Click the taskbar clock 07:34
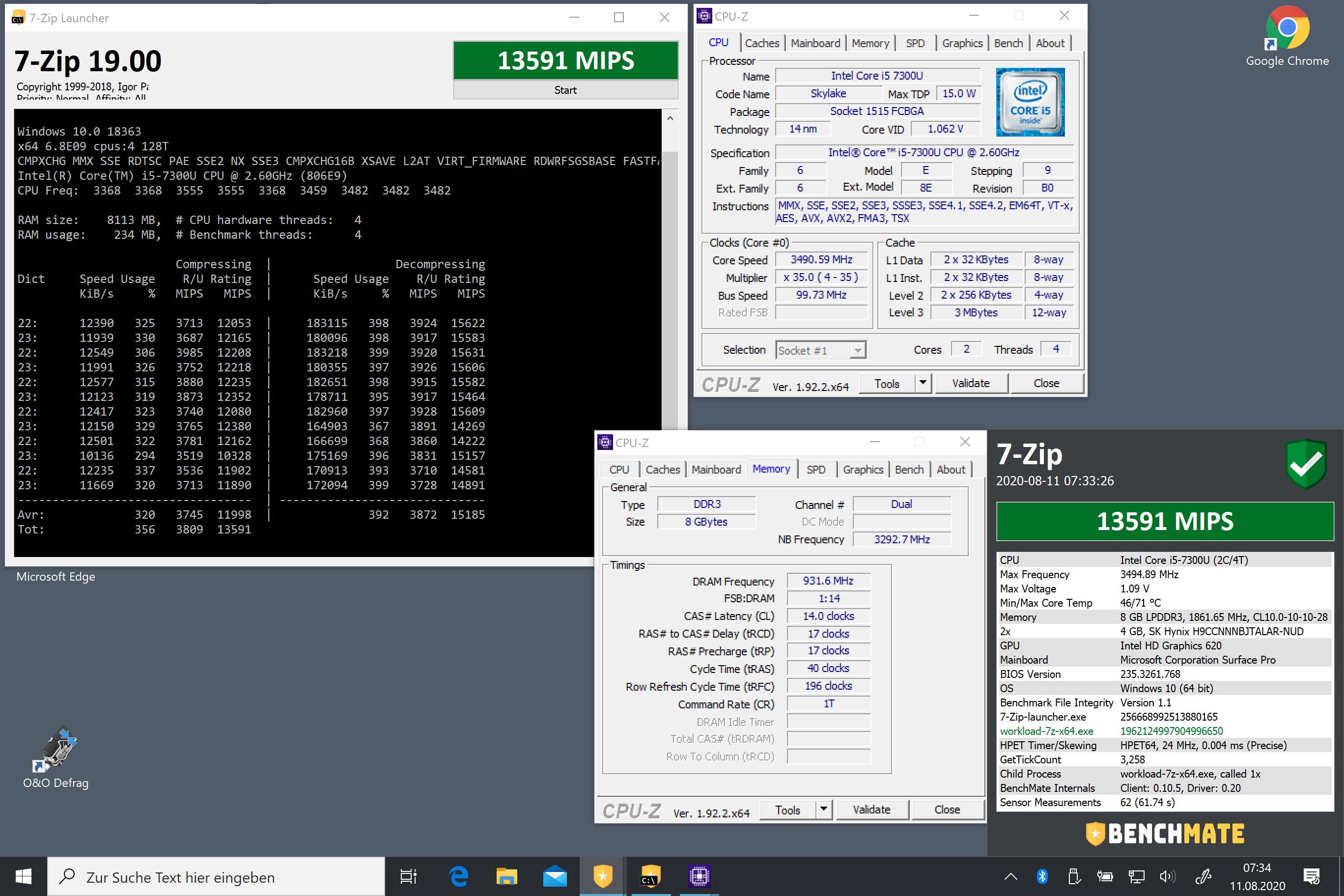The image size is (1344, 896). tap(1257, 876)
